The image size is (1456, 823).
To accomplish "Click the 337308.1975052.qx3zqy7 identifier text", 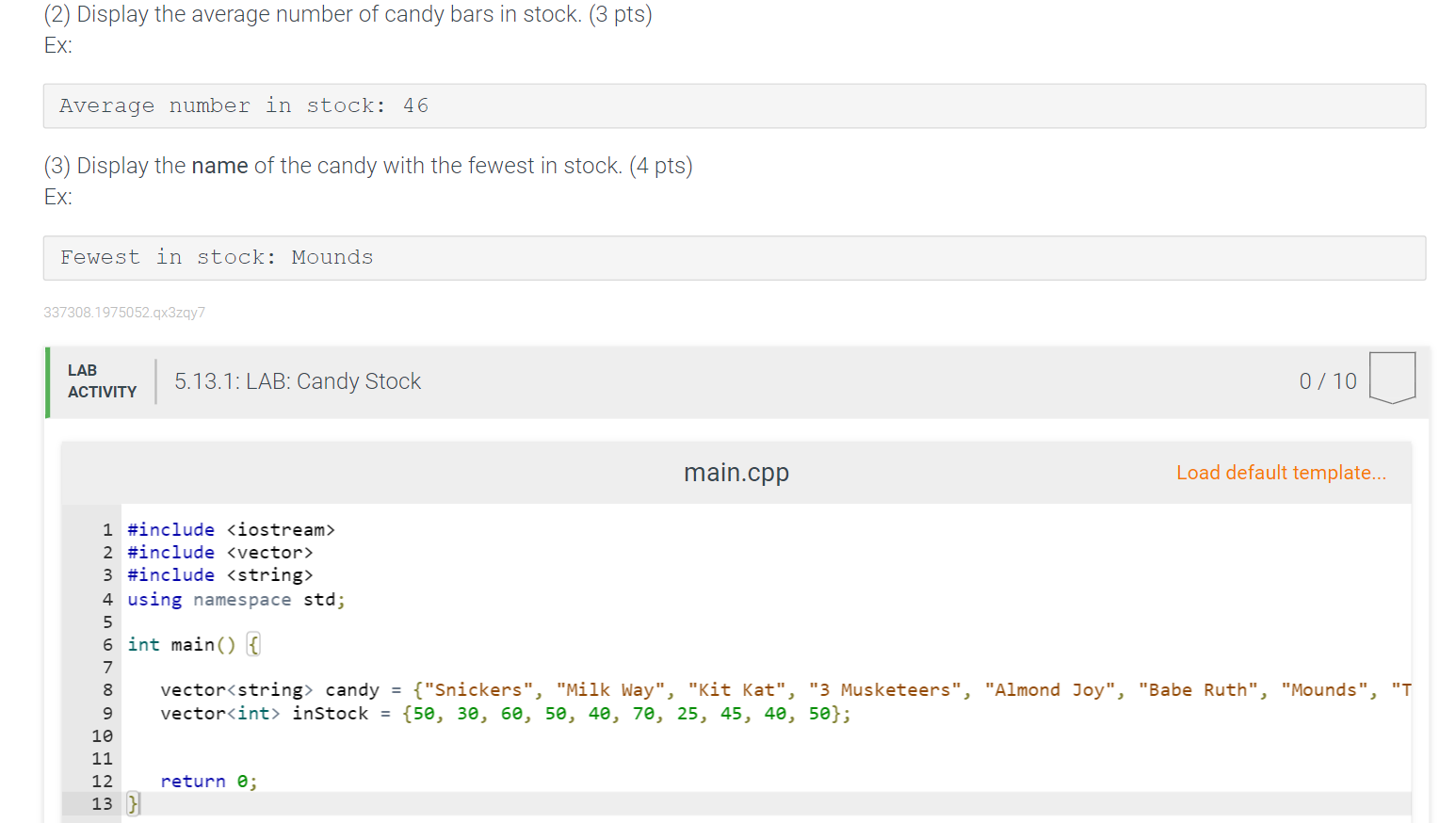I will click(x=124, y=312).
